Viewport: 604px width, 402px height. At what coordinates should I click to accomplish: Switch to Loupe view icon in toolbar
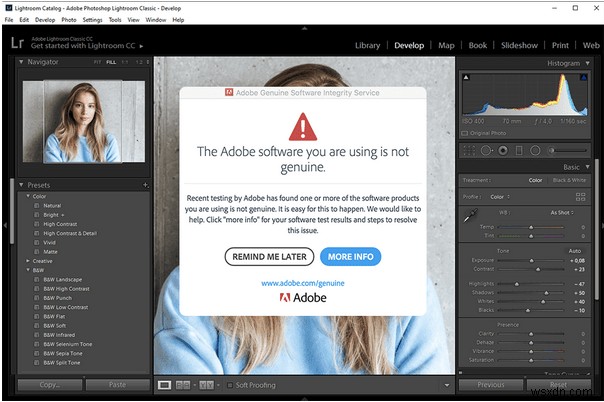[x=164, y=385]
